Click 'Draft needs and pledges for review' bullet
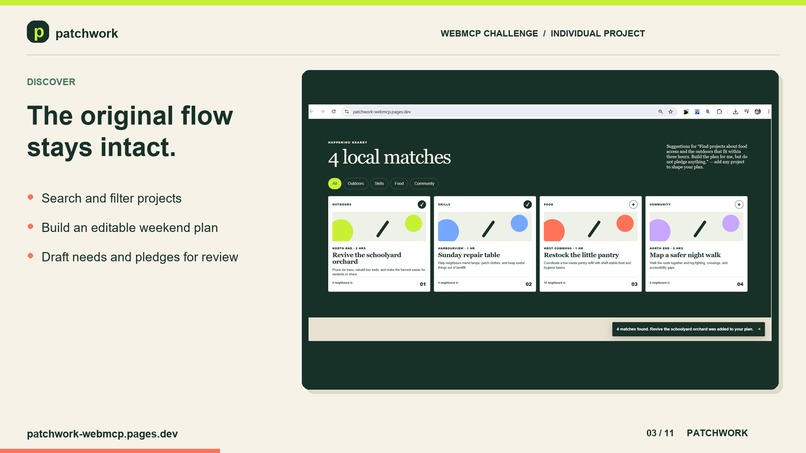The width and height of the screenshot is (806, 453). 140,257
